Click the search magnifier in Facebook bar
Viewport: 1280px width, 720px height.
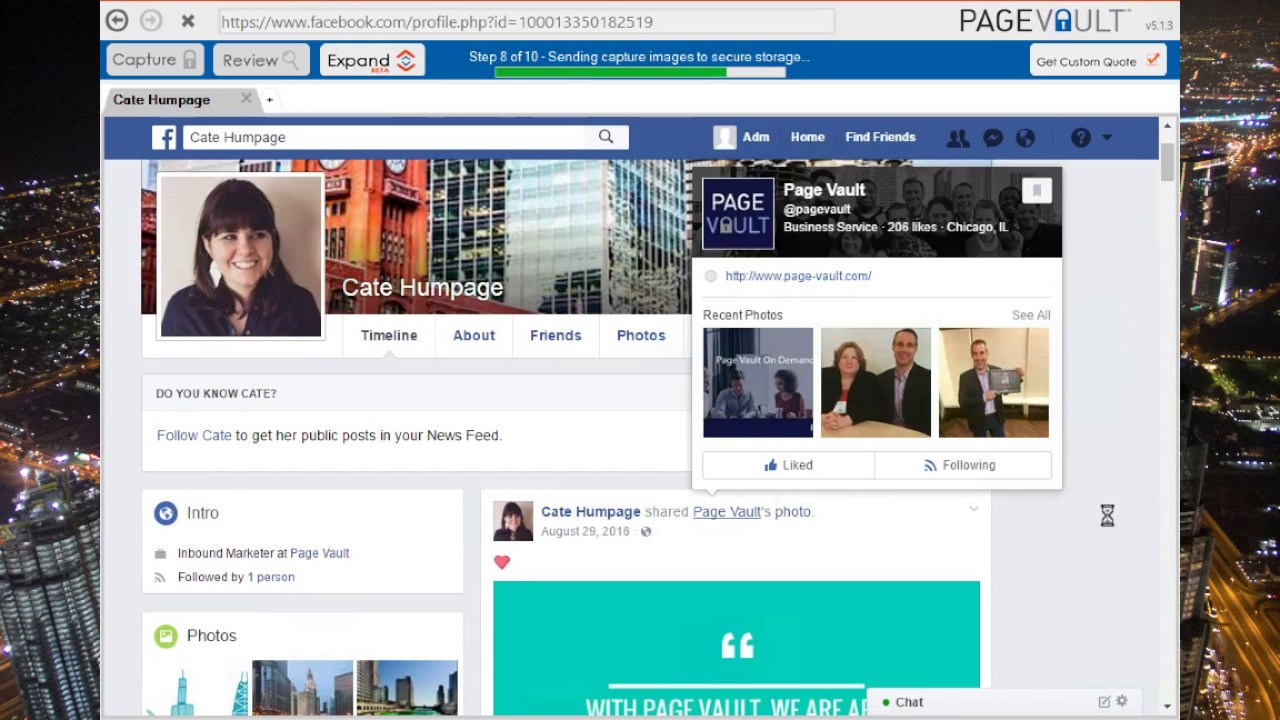tap(606, 137)
